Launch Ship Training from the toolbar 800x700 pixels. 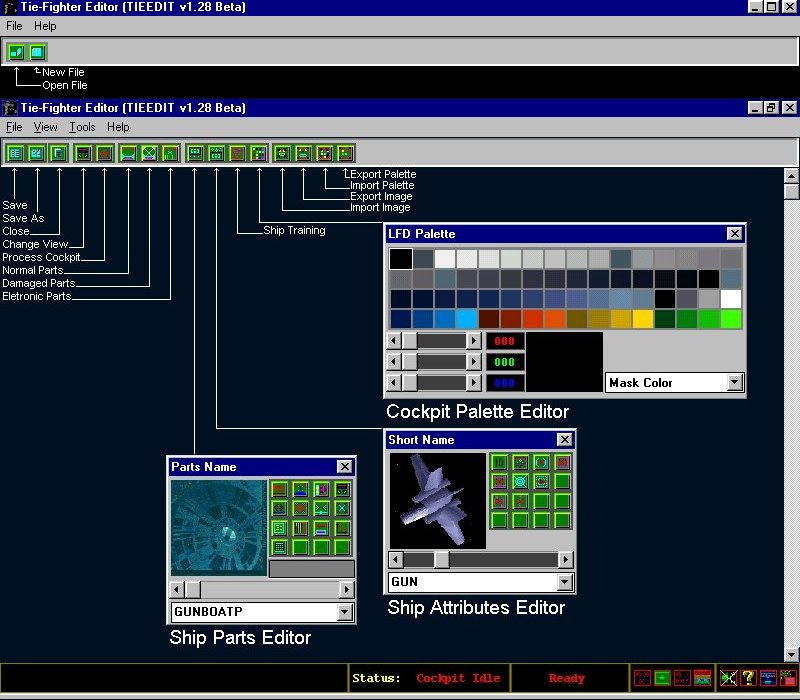[x=238, y=153]
